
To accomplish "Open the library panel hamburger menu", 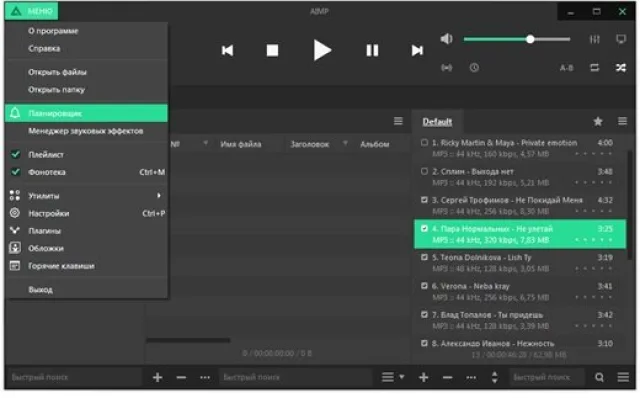I will click(x=398, y=121).
